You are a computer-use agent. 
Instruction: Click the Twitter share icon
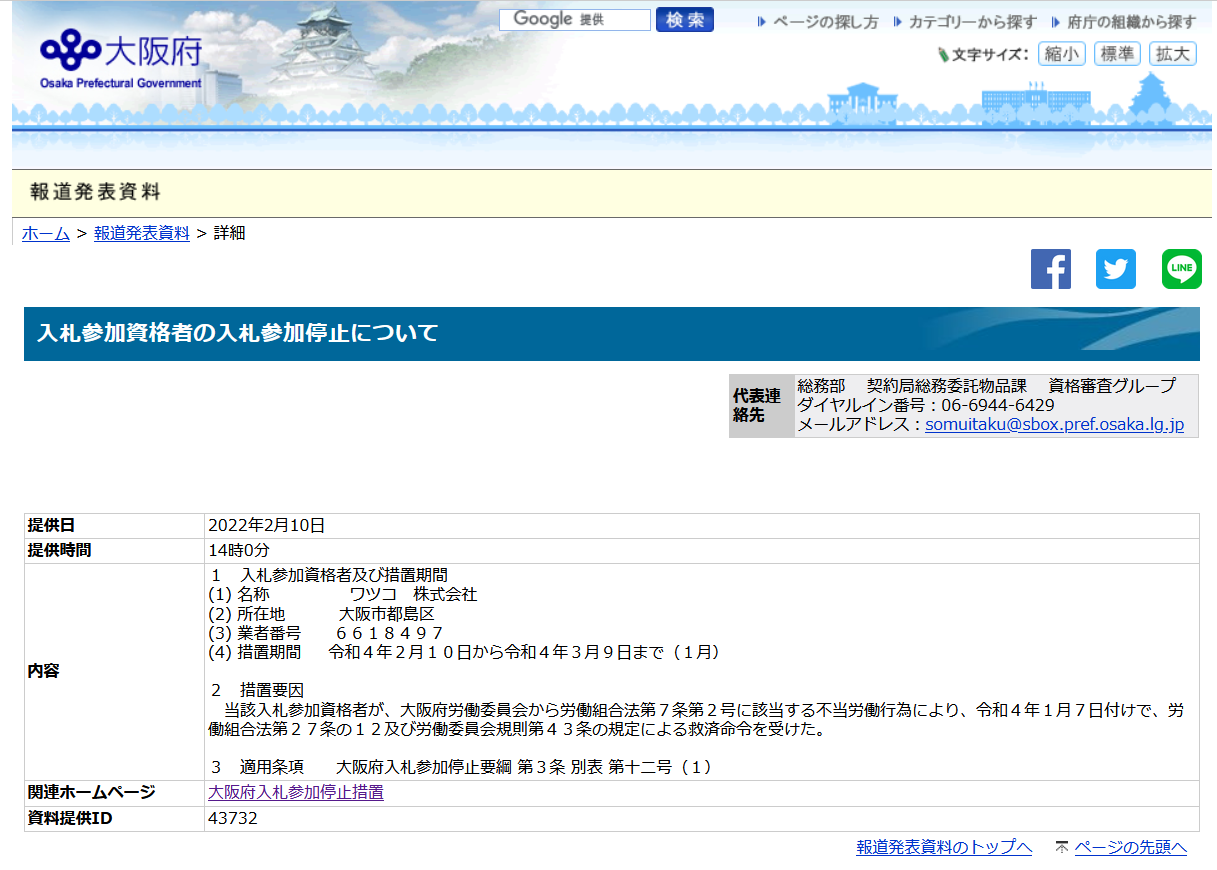[x=1115, y=269]
